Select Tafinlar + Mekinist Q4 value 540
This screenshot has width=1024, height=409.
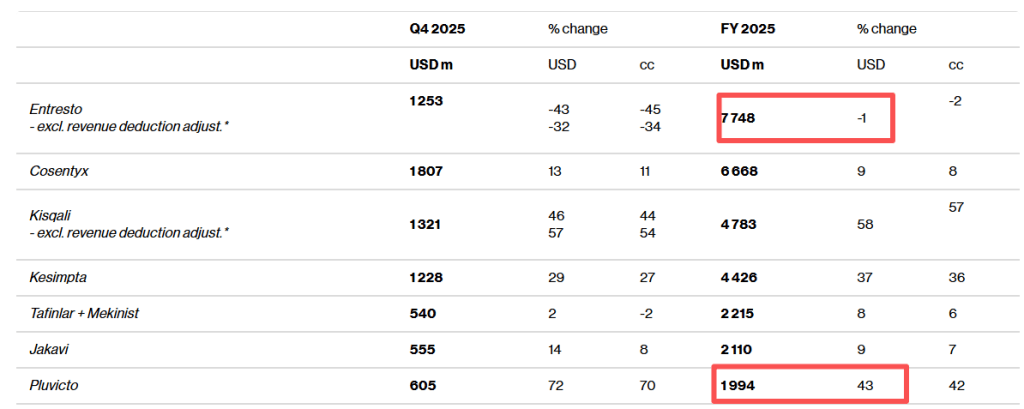tap(422, 313)
